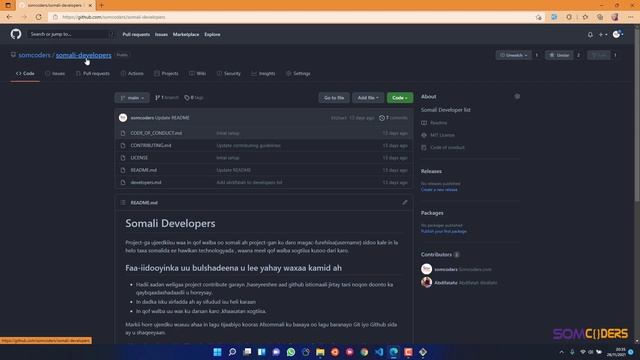Open the LICENSE file
This screenshot has width=640, height=360.
[x=139, y=158]
